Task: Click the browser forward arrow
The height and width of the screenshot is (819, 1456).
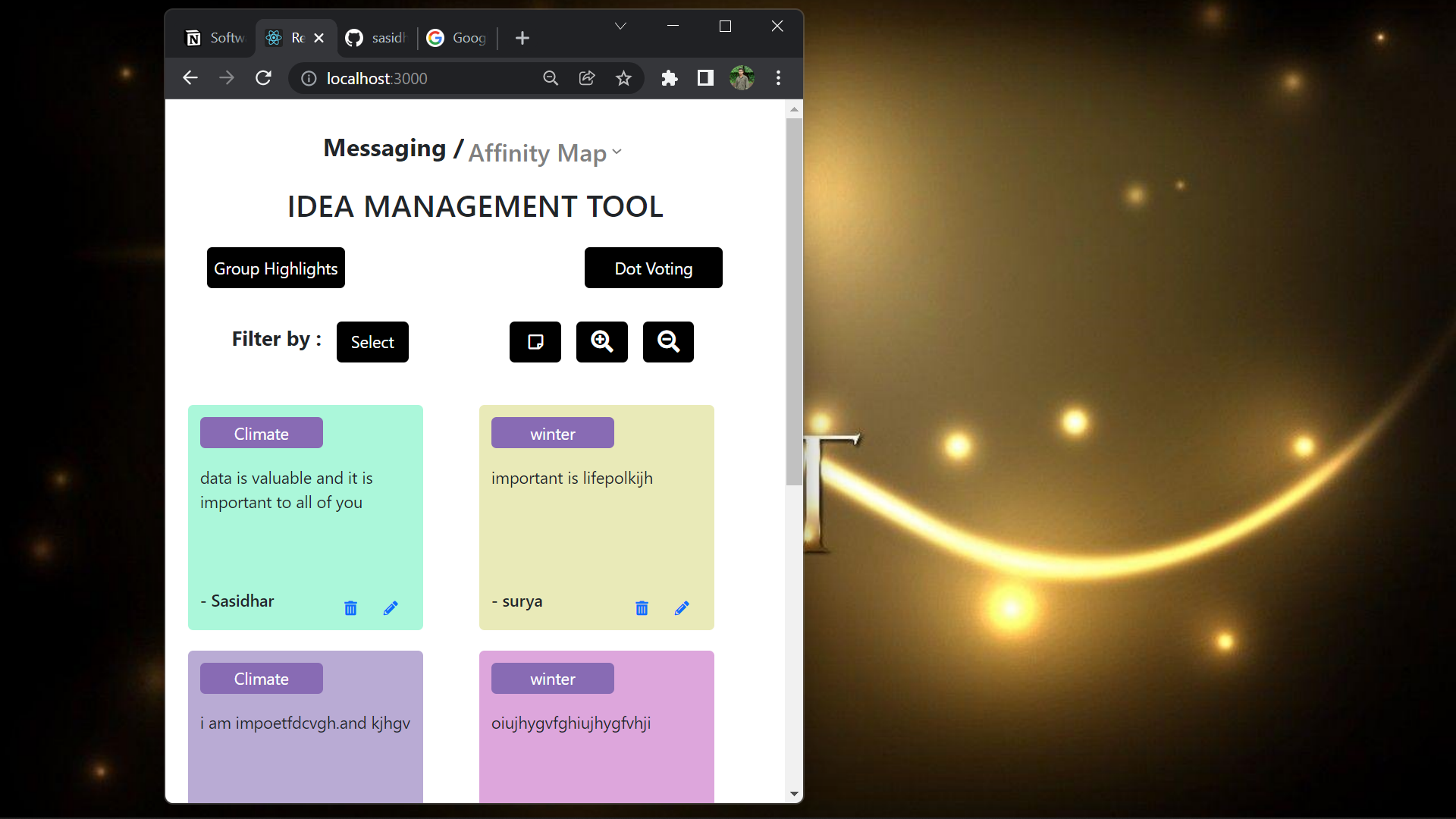Action: (227, 78)
